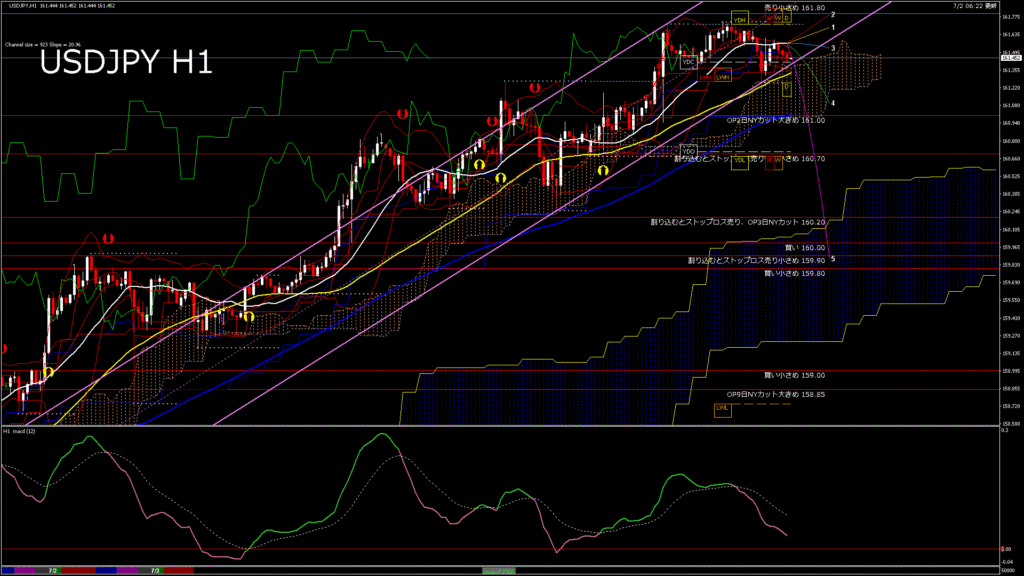The width and height of the screenshot is (1024, 576).
Task: Click the YDO label box
Action: point(688,150)
